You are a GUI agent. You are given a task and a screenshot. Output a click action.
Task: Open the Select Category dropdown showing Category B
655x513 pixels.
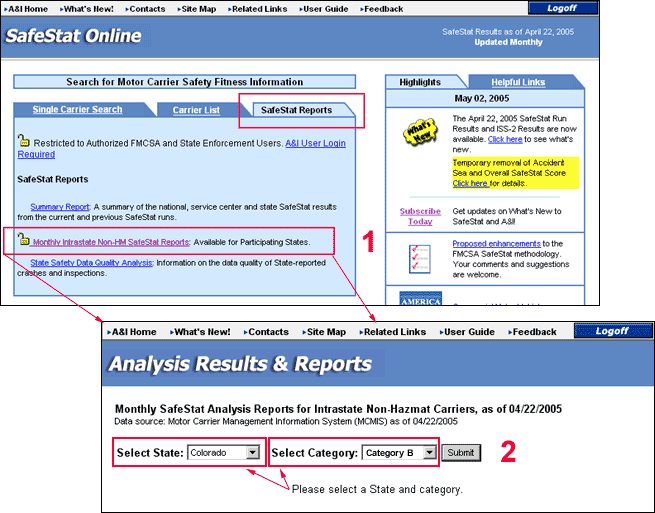click(x=399, y=452)
